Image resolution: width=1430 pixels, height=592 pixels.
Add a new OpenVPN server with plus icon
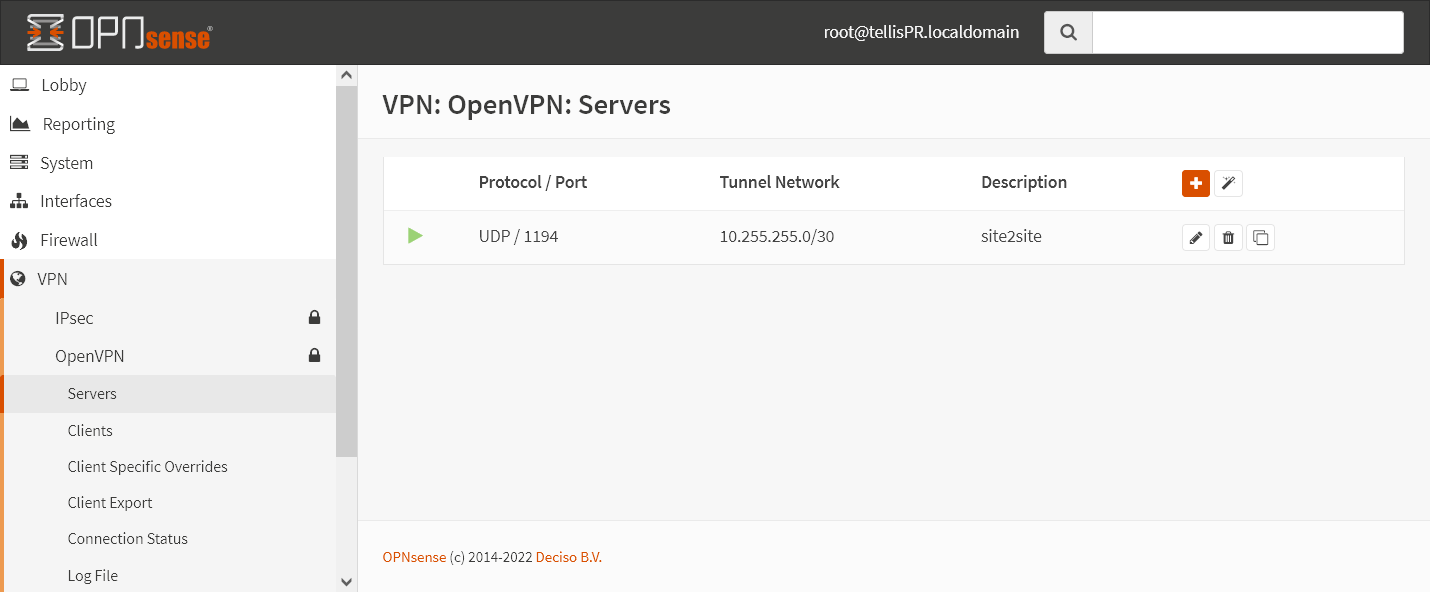pyautogui.click(x=1196, y=183)
